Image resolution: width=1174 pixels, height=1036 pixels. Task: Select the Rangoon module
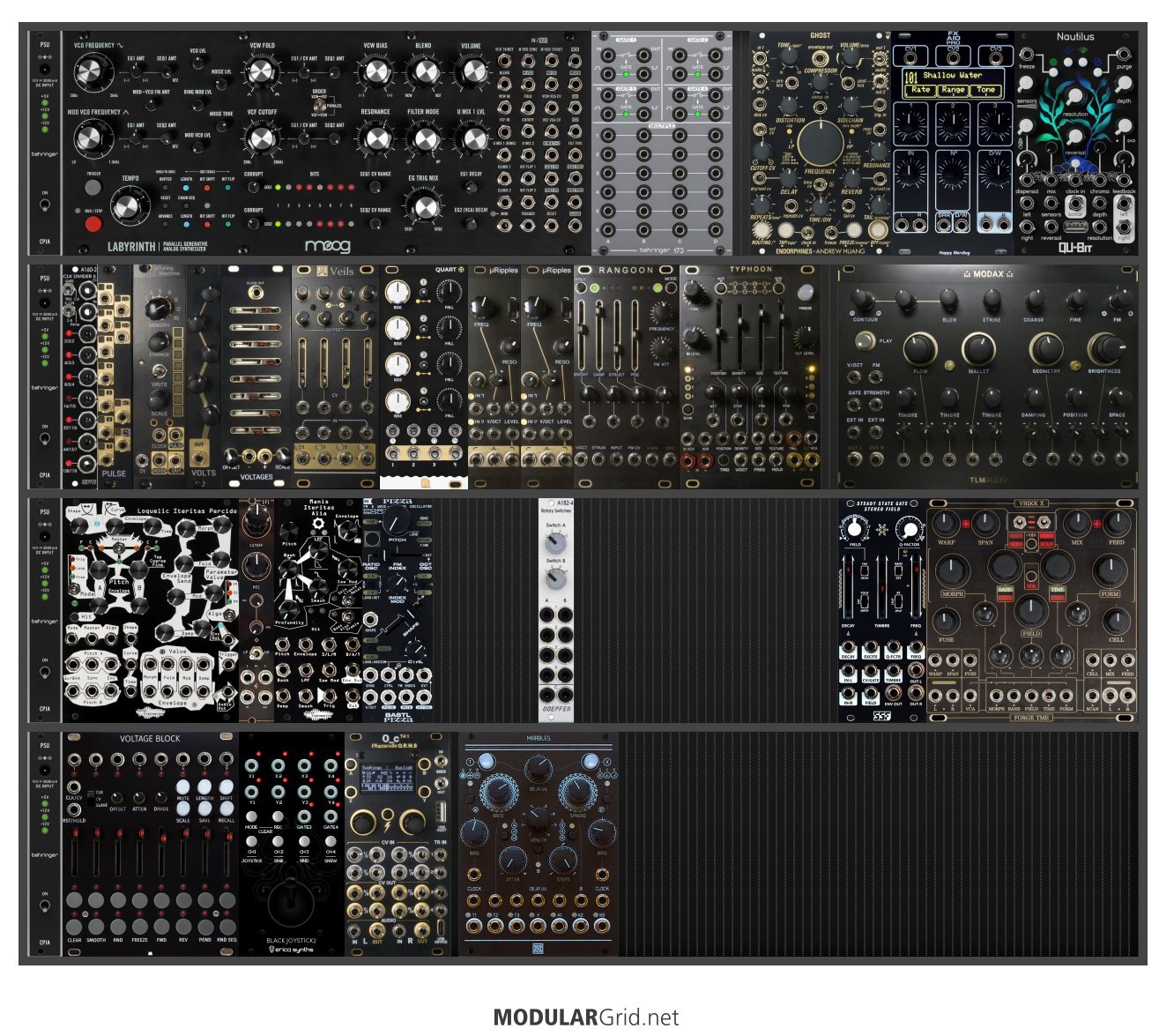pyautogui.click(x=627, y=376)
